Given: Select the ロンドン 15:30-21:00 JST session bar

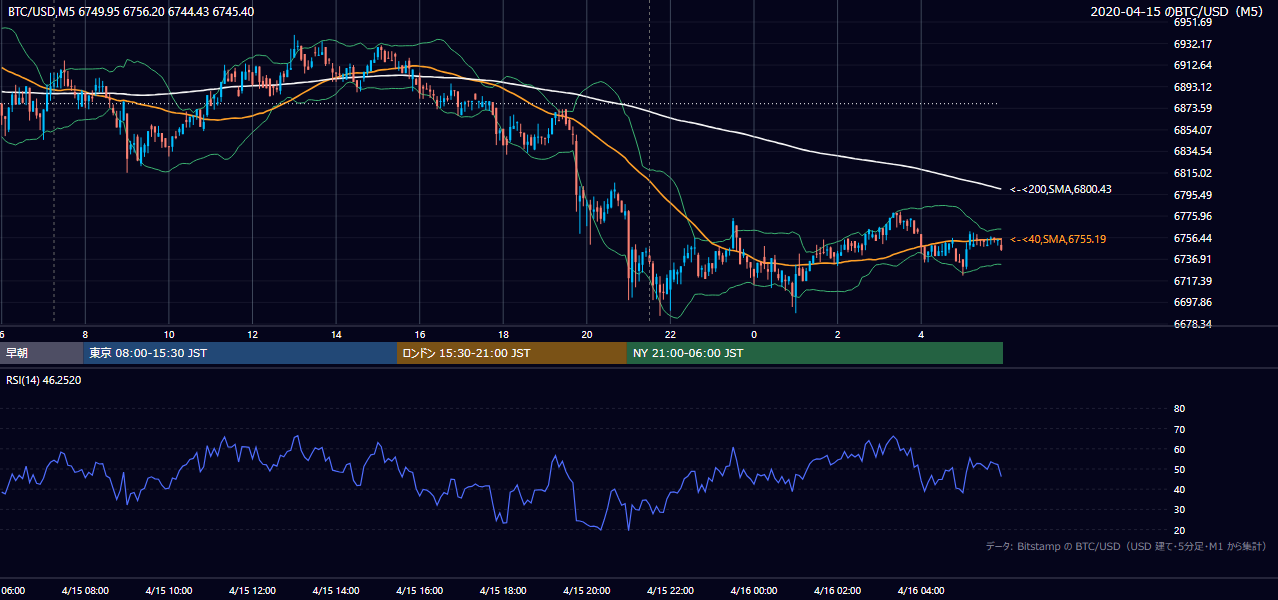Looking at the screenshot, I should [x=512, y=353].
